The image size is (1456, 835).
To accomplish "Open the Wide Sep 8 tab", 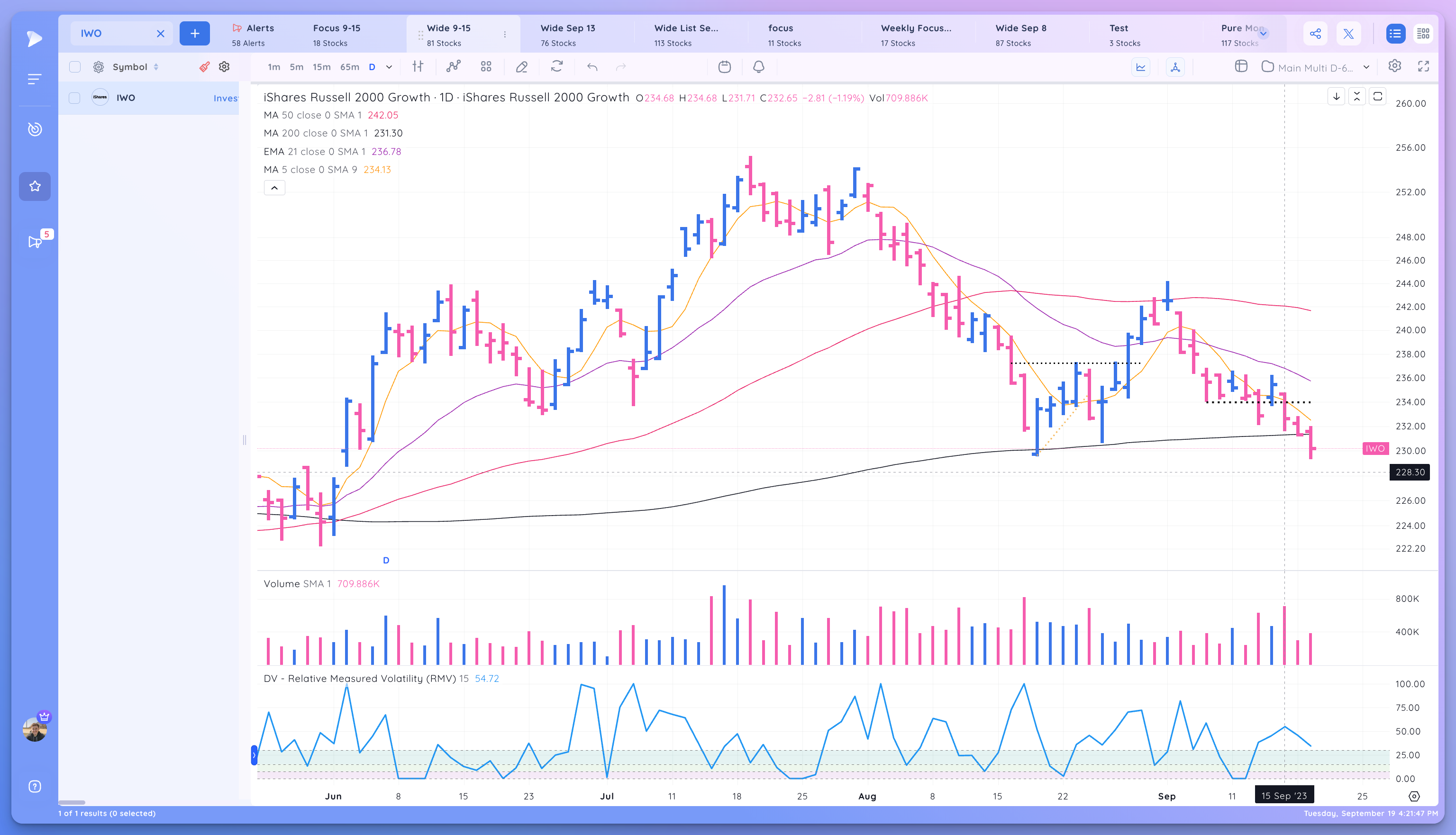I will (x=1021, y=35).
